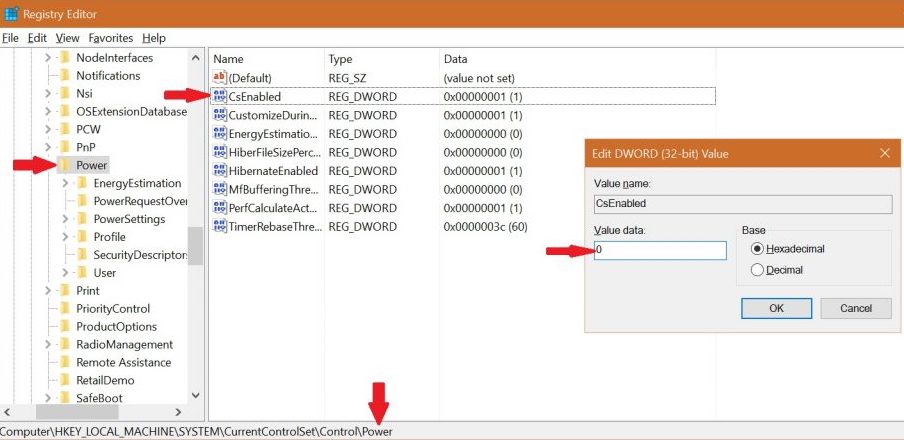Click the PowerSettings folder icon

point(82,219)
